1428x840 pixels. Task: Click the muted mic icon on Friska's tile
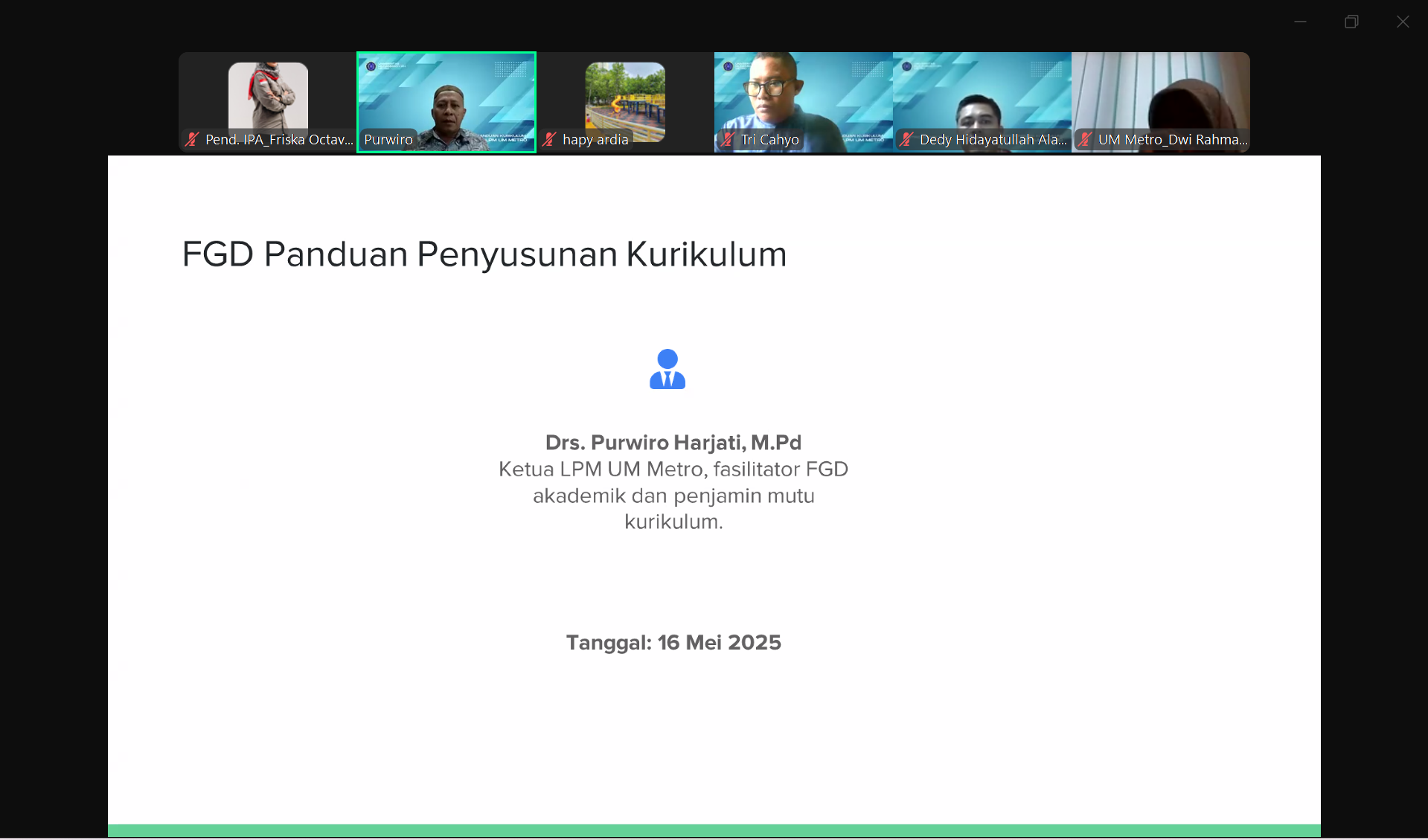(192, 139)
